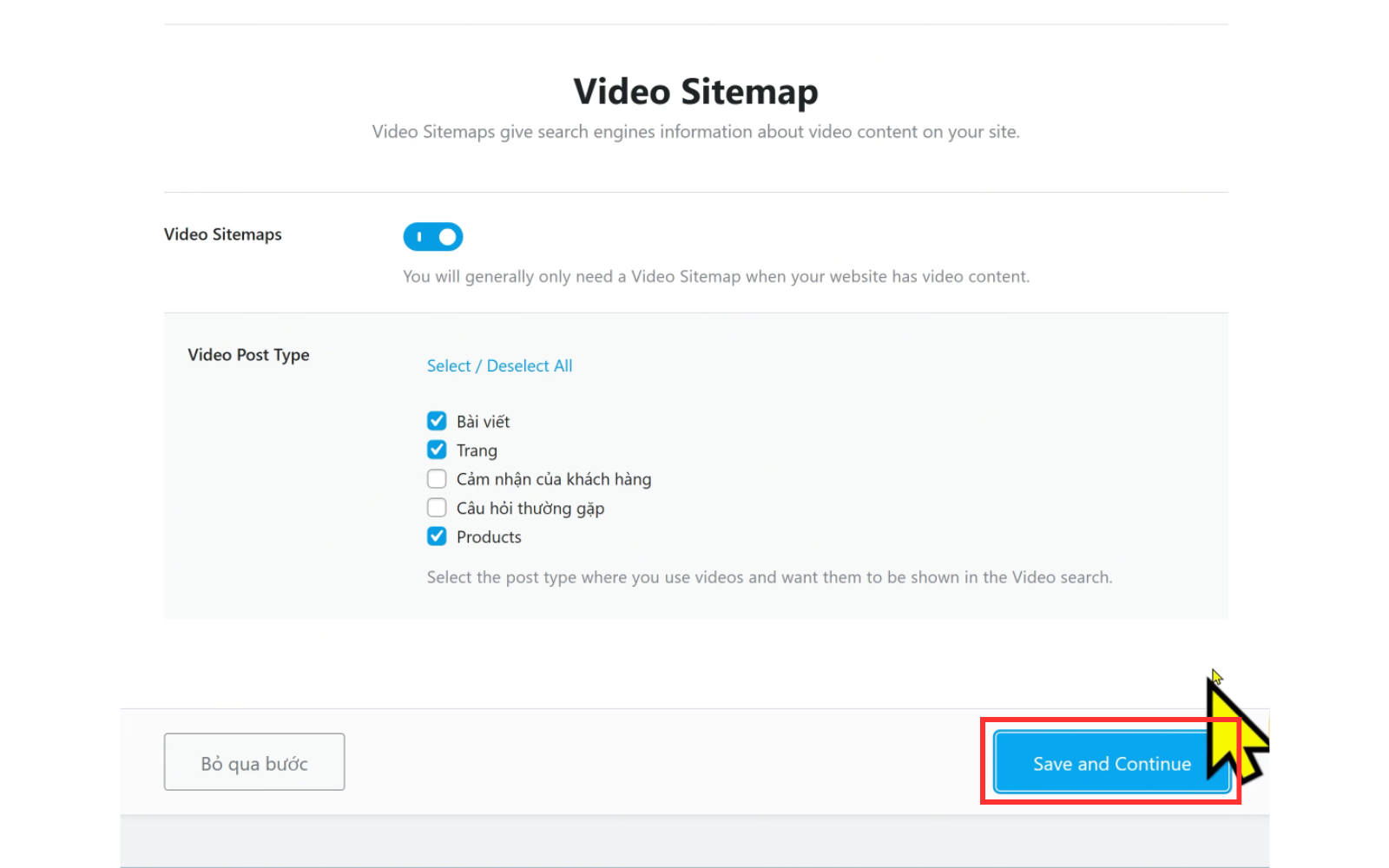
Task: Check the Cảm nhận của khách hàng checkbox
Action: coord(437,479)
